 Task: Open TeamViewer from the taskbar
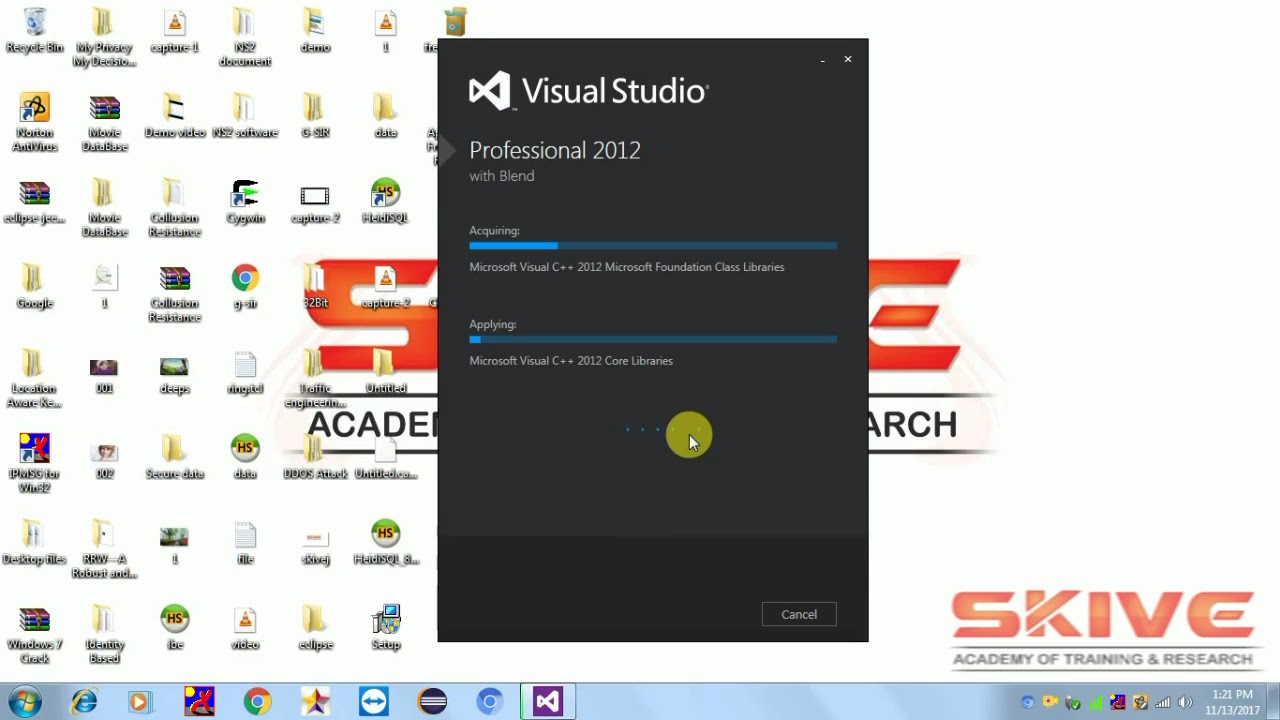(374, 701)
